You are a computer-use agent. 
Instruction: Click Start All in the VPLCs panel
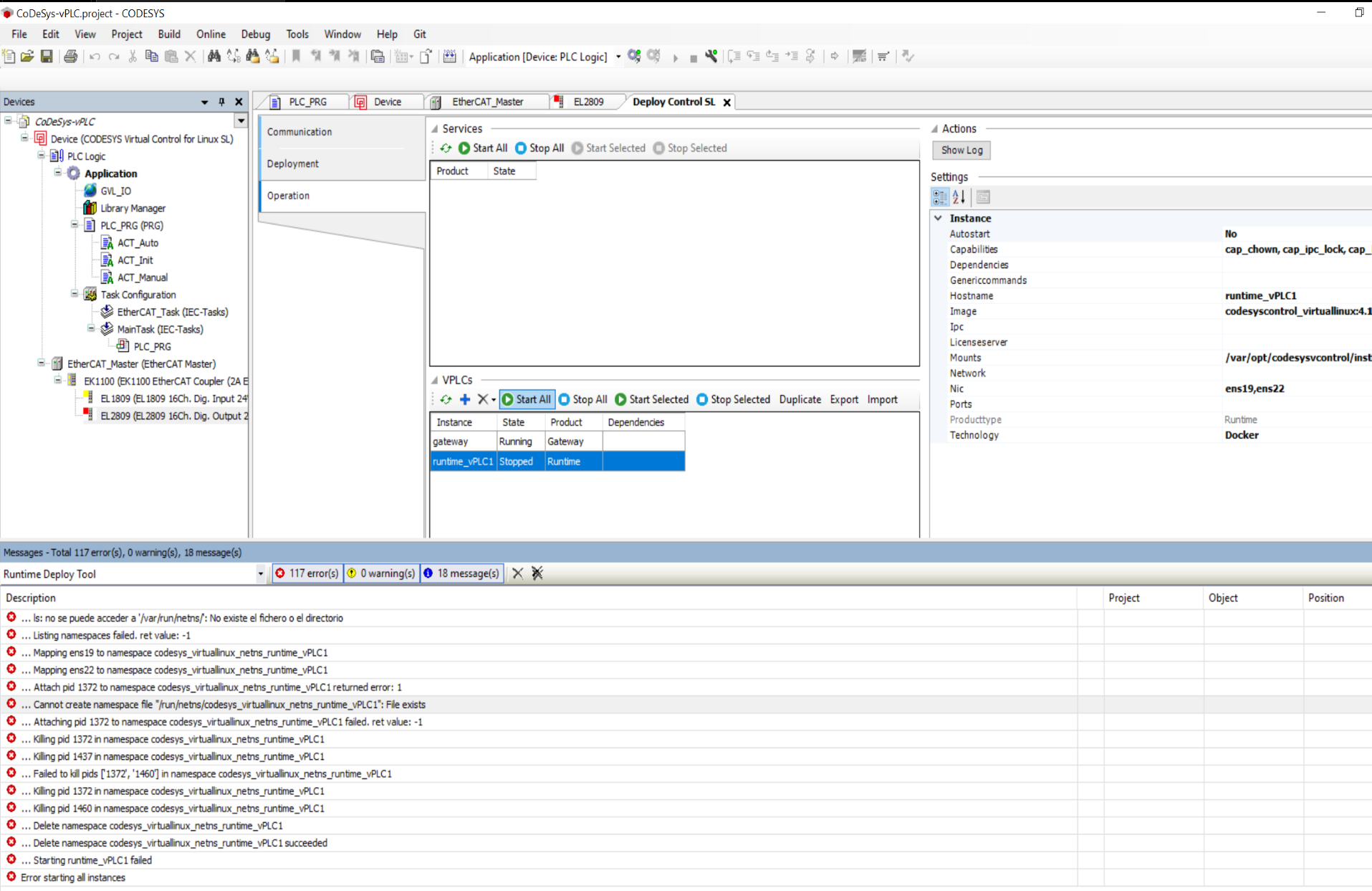click(527, 399)
